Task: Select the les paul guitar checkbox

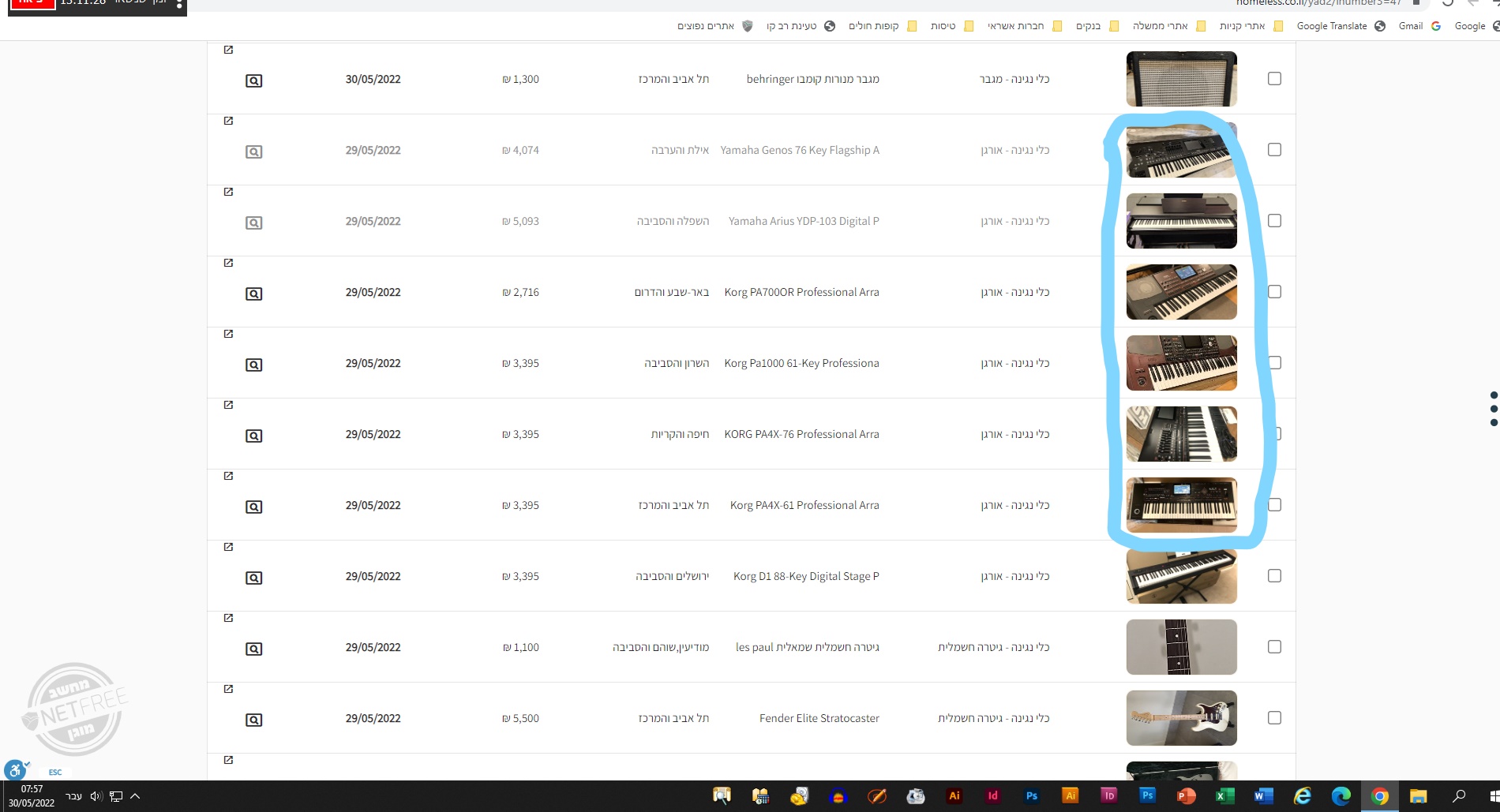Action: coord(1274,647)
